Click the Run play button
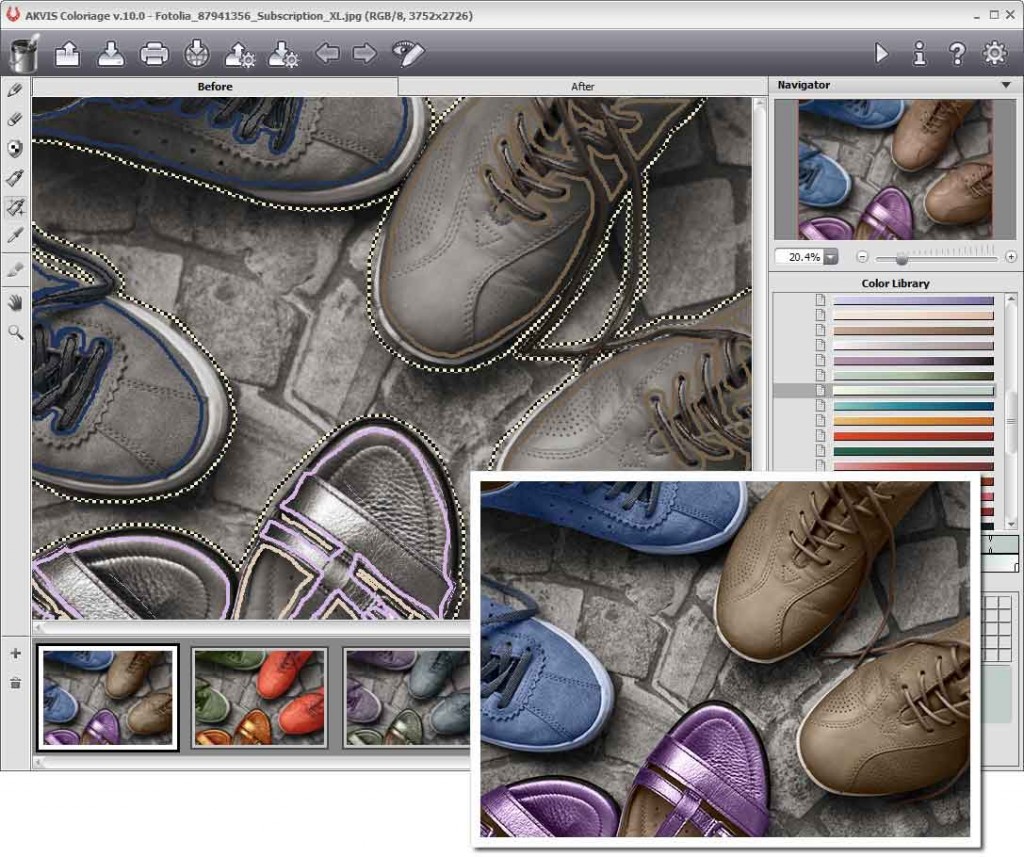The height and width of the screenshot is (857, 1024). (881, 54)
